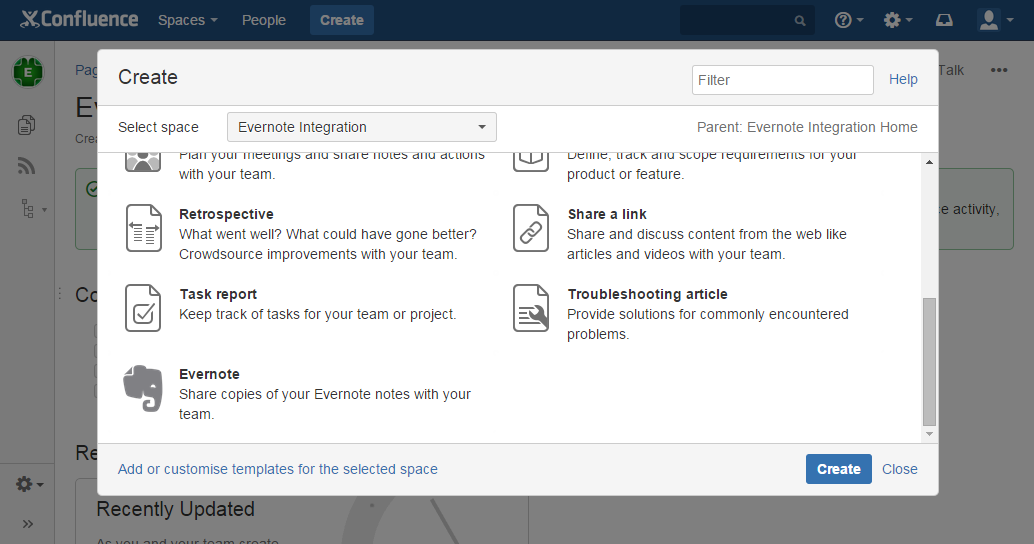Image resolution: width=1034 pixels, height=544 pixels.
Task: Open Add or customise templates link
Action: [278, 469]
